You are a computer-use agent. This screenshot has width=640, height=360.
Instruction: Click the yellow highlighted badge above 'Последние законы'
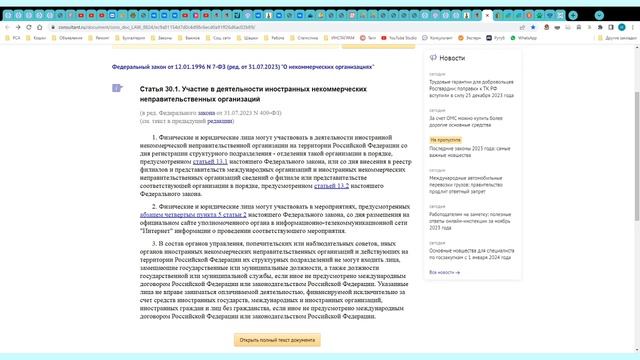pos(445,140)
